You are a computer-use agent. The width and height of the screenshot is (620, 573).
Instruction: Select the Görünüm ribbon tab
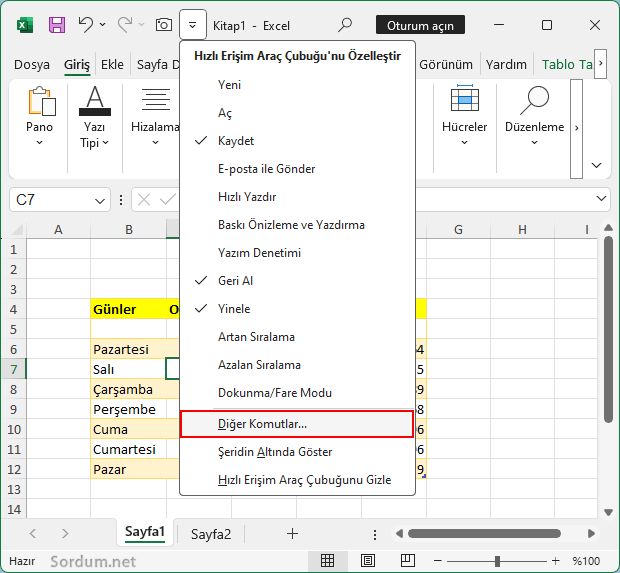pos(446,64)
